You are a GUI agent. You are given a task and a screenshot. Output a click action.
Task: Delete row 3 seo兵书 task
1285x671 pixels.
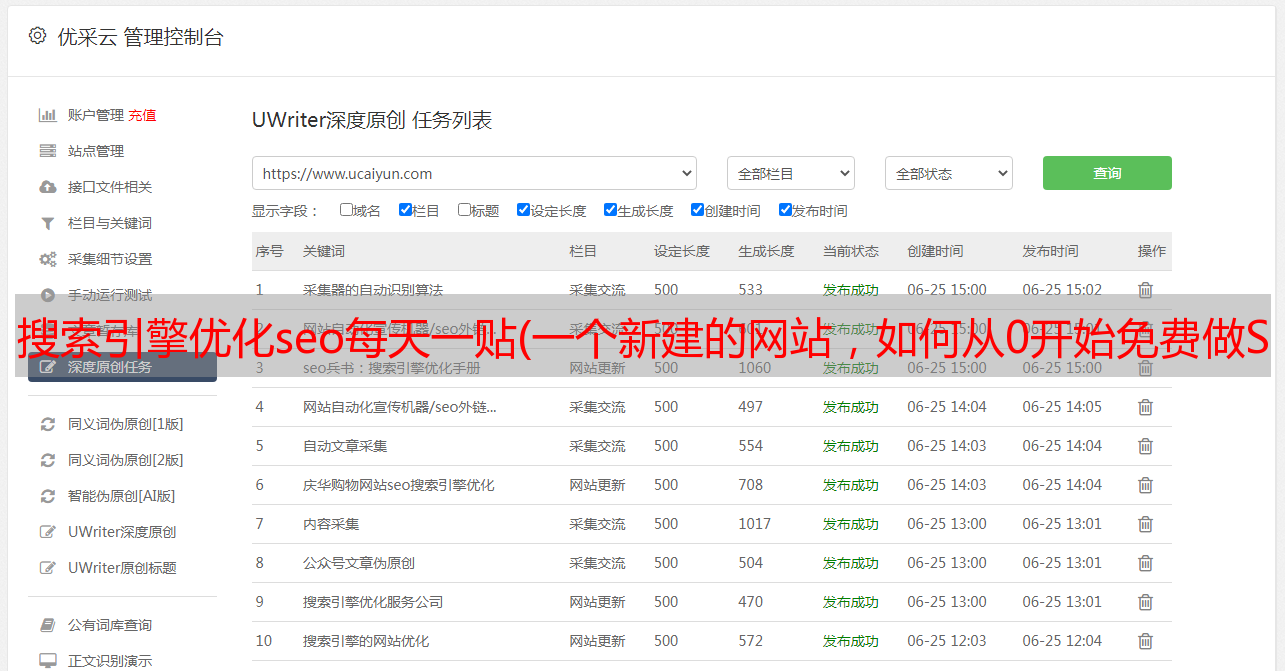[x=1145, y=368]
